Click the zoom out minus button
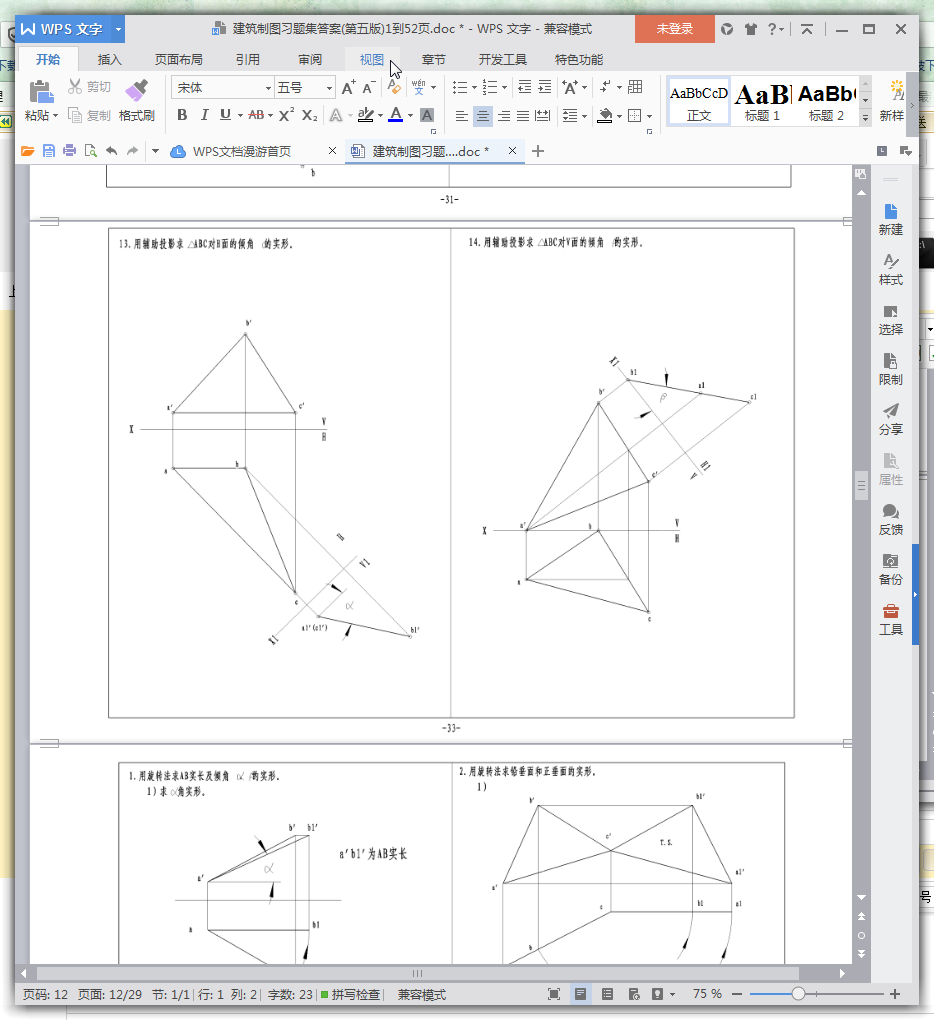Screen dimensions: 934x1020 [737, 993]
